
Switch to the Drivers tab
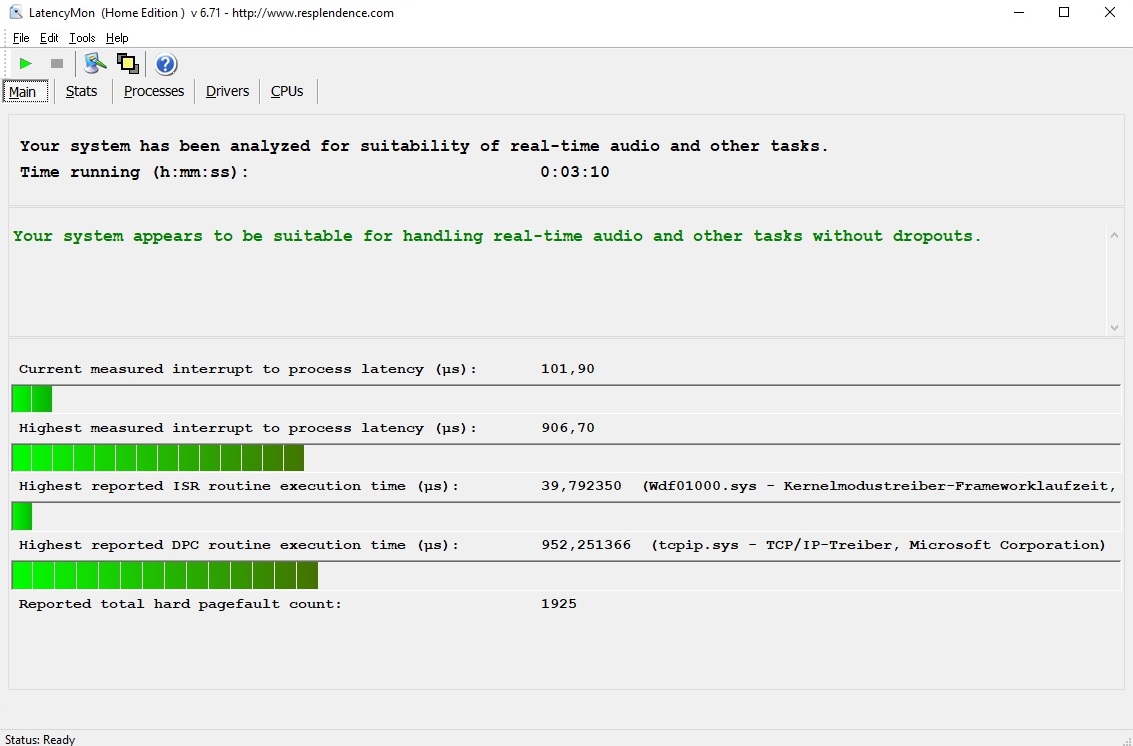[227, 91]
